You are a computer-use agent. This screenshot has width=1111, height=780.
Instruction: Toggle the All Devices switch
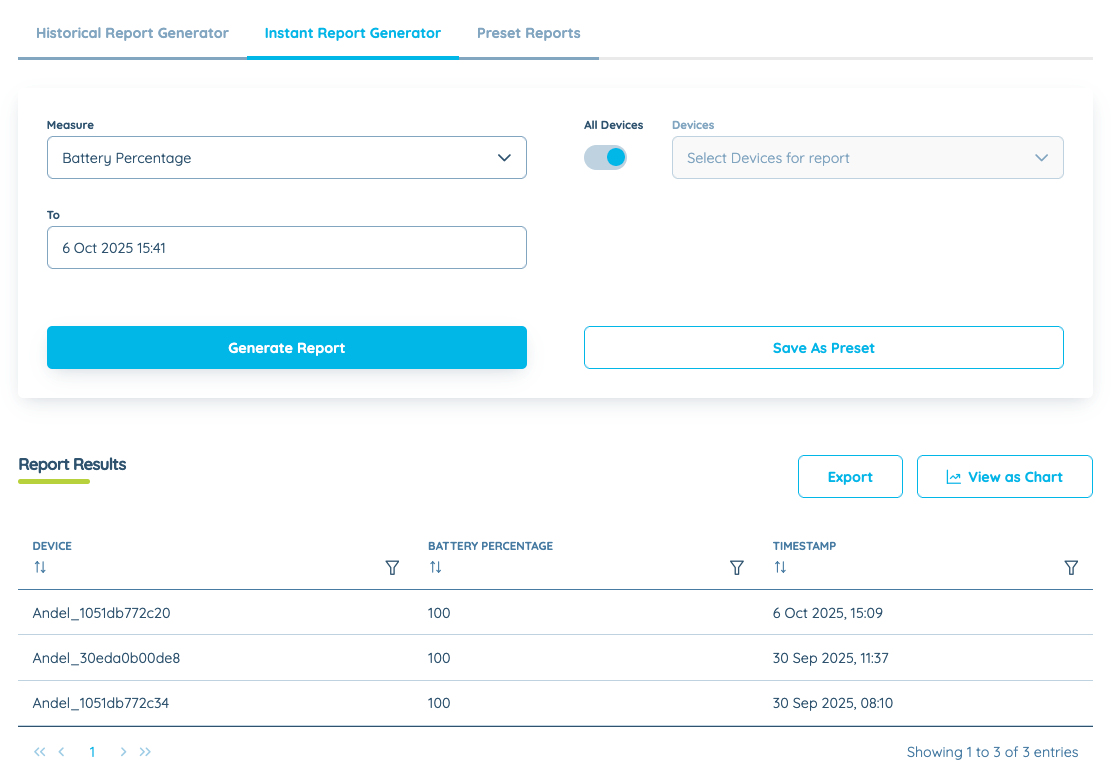(x=605, y=157)
